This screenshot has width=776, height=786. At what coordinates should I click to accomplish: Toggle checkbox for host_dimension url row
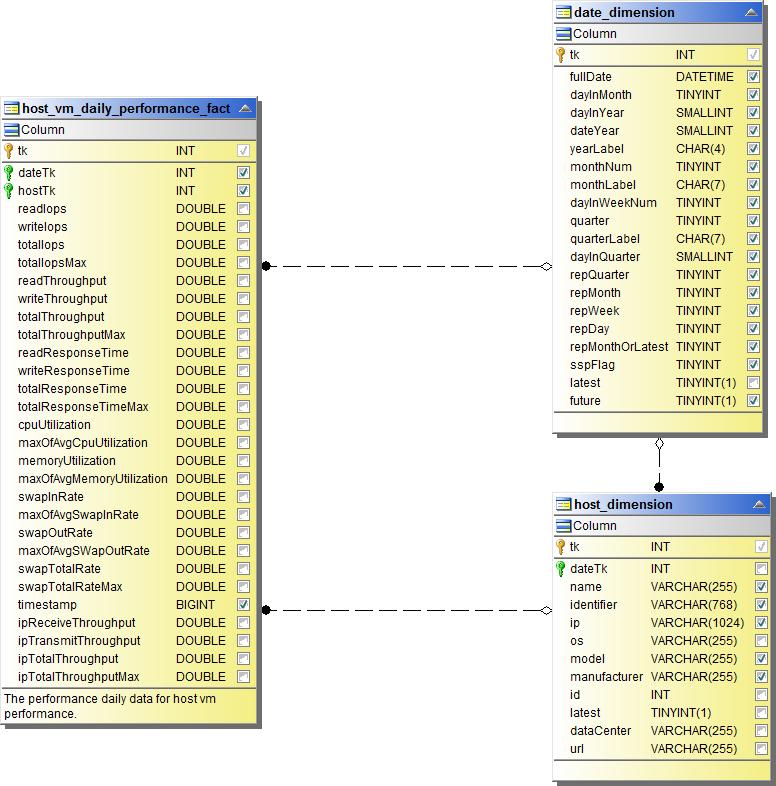[x=761, y=749]
